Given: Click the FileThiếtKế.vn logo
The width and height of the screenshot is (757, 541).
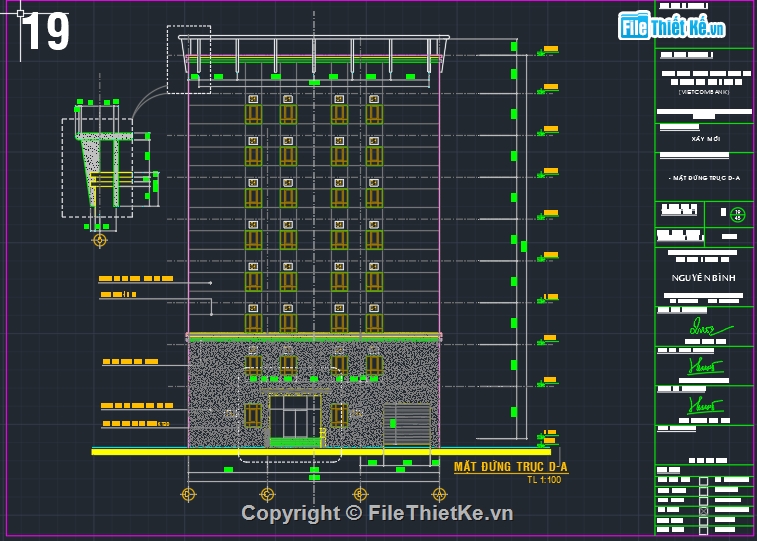Looking at the screenshot, I should pyautogui.click(x=672, y=26).
